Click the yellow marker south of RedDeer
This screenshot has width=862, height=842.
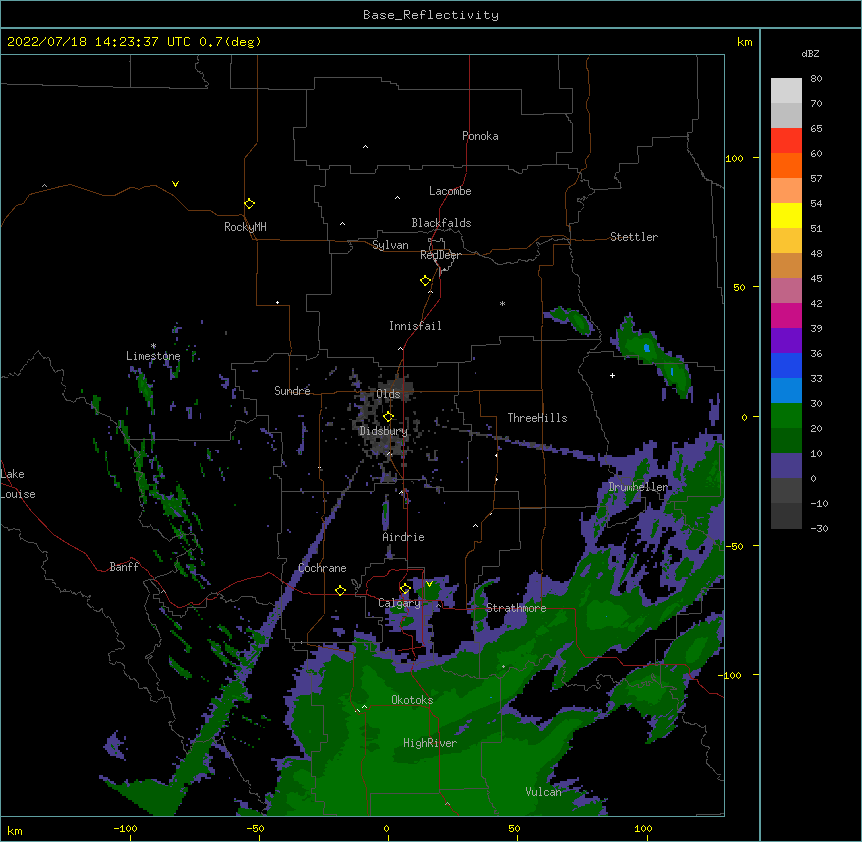point(426,281)
